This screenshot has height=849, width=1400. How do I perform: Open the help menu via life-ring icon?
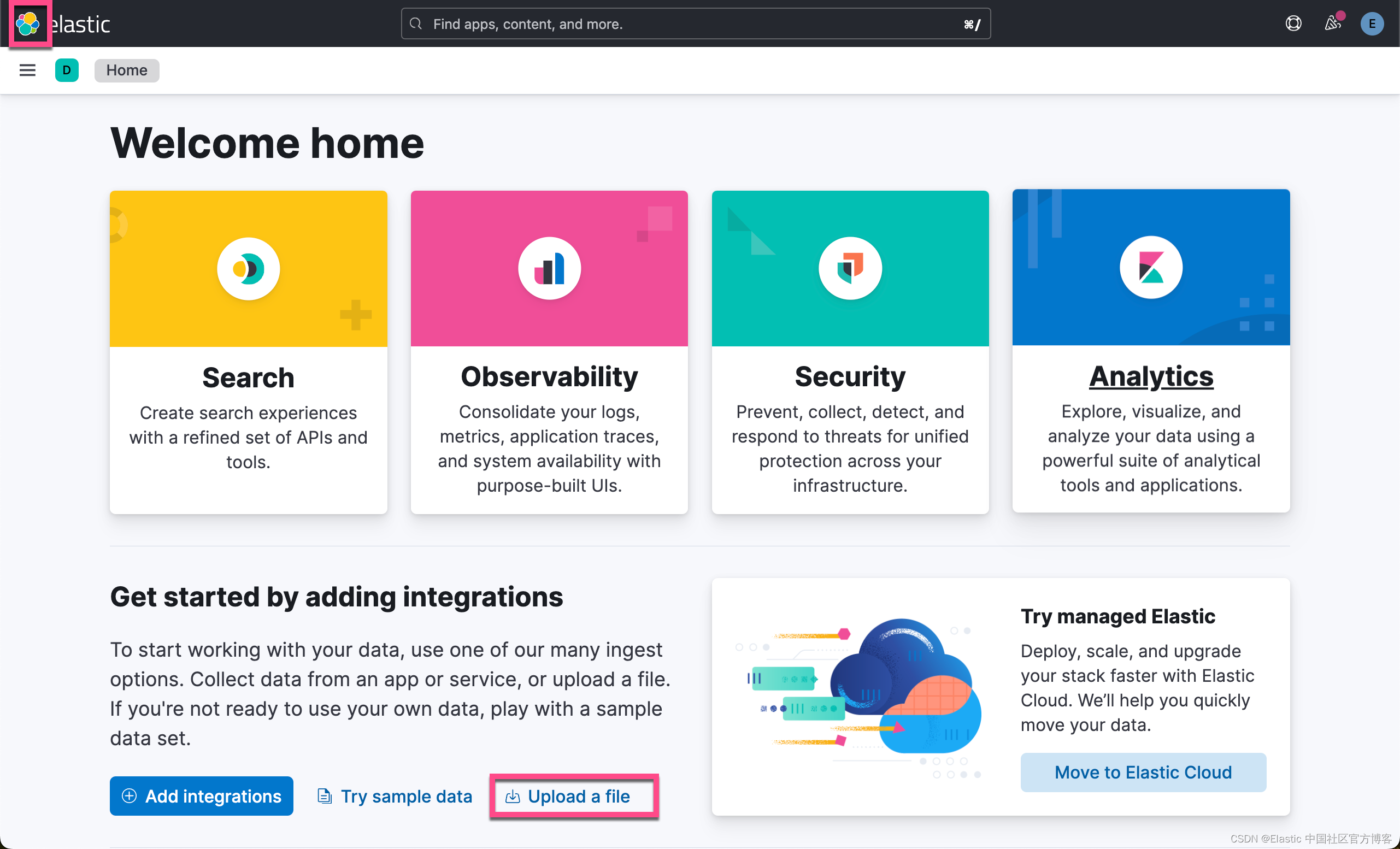click(x=1294, y=23)
